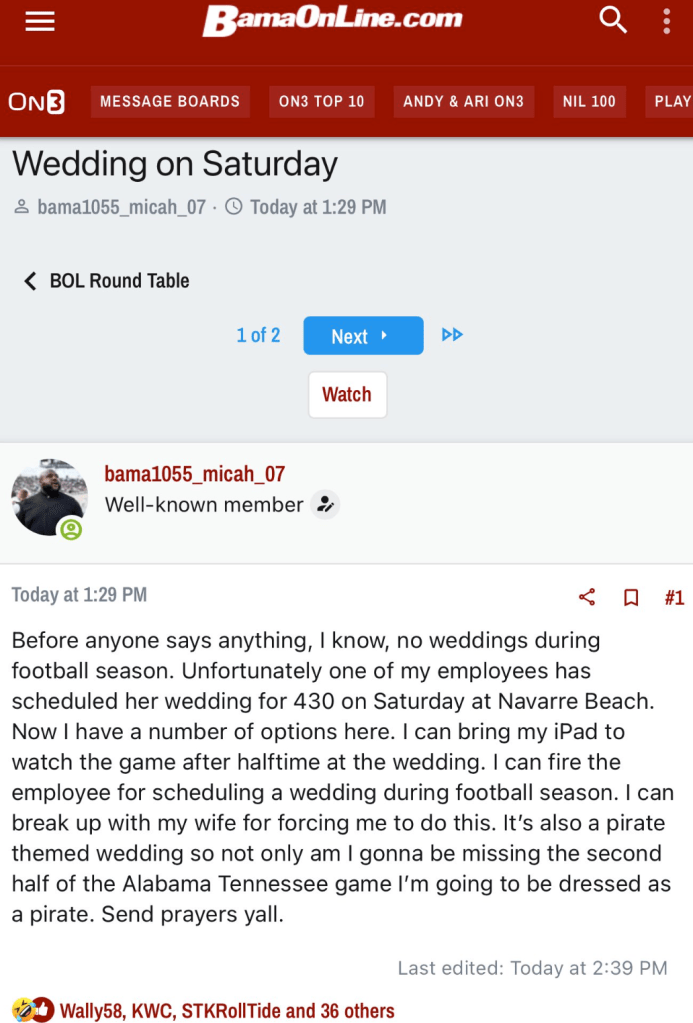Select the ON3 Top 10 tab
693x1023 pixels.
click(321, 101)
